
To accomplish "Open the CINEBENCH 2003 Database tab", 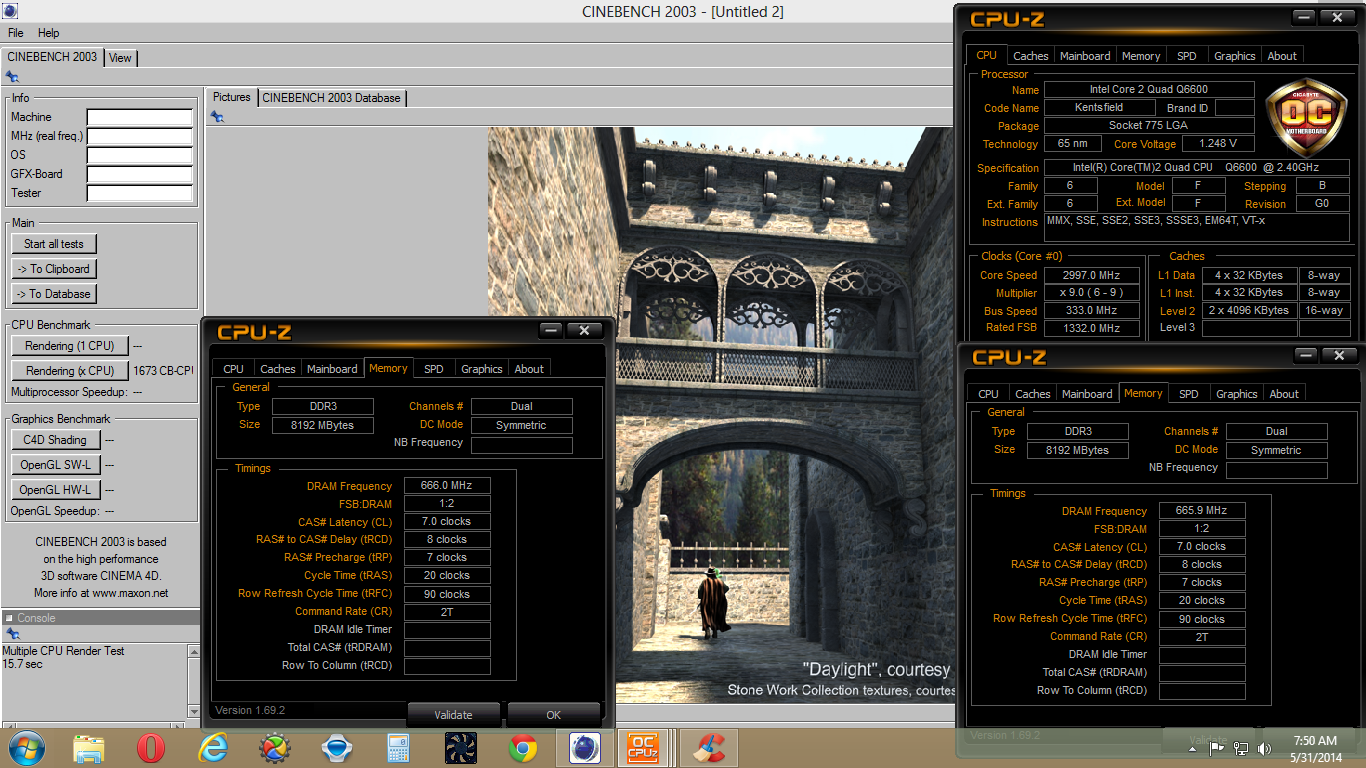I will (331, 98).
